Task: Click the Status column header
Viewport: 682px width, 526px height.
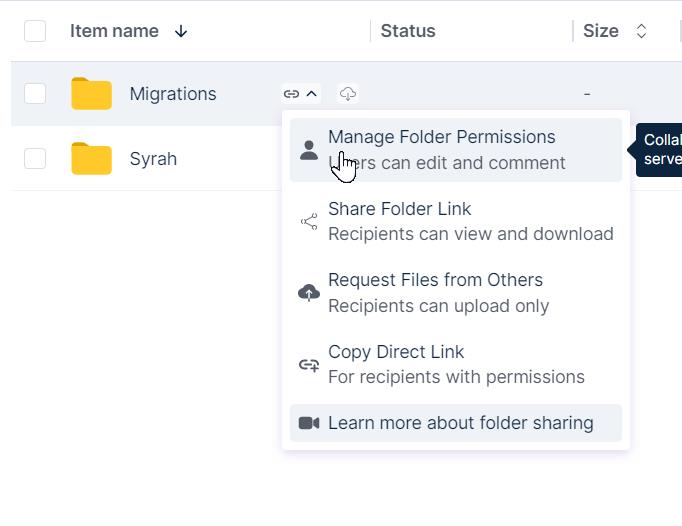Action: [408, 31]
